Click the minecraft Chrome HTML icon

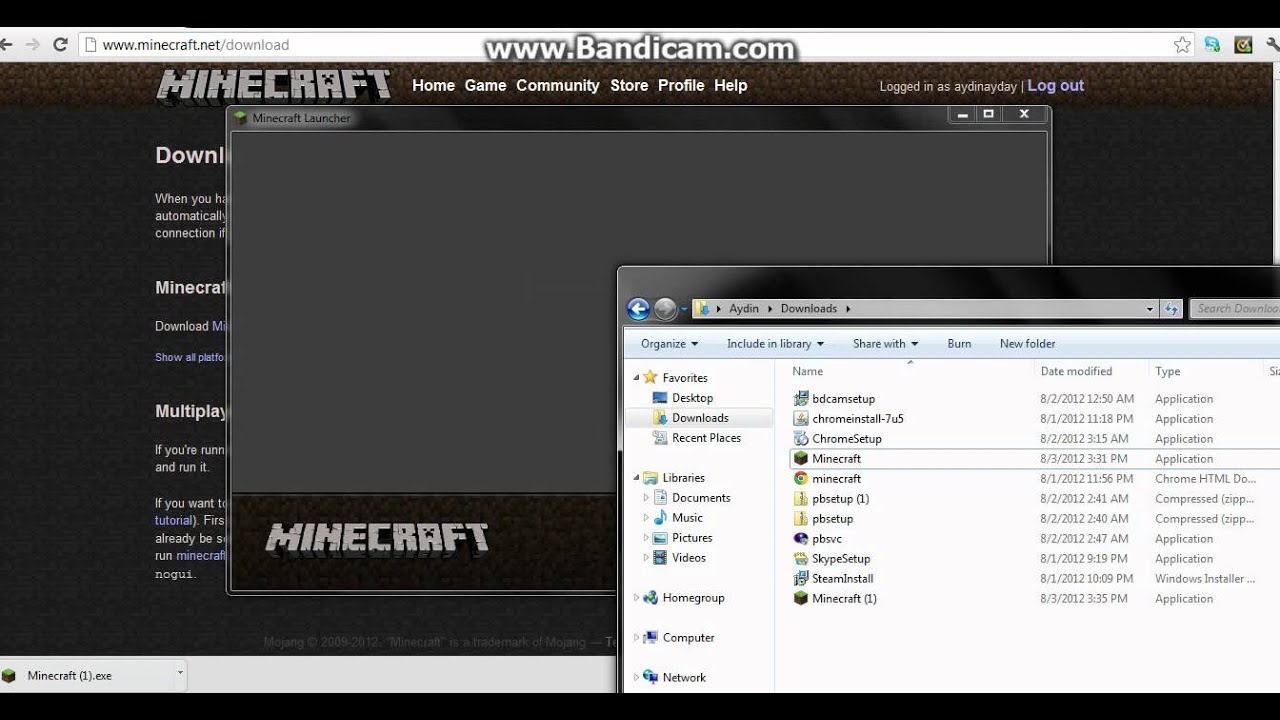[x=800, y=479]
